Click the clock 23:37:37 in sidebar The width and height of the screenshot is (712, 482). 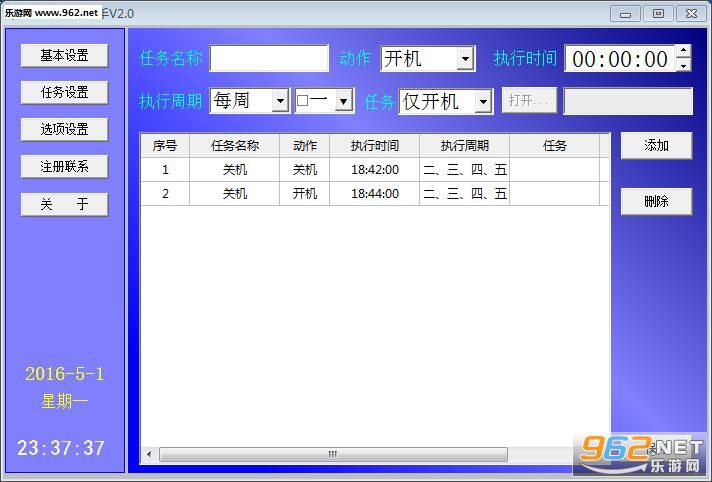coord(61,448)
